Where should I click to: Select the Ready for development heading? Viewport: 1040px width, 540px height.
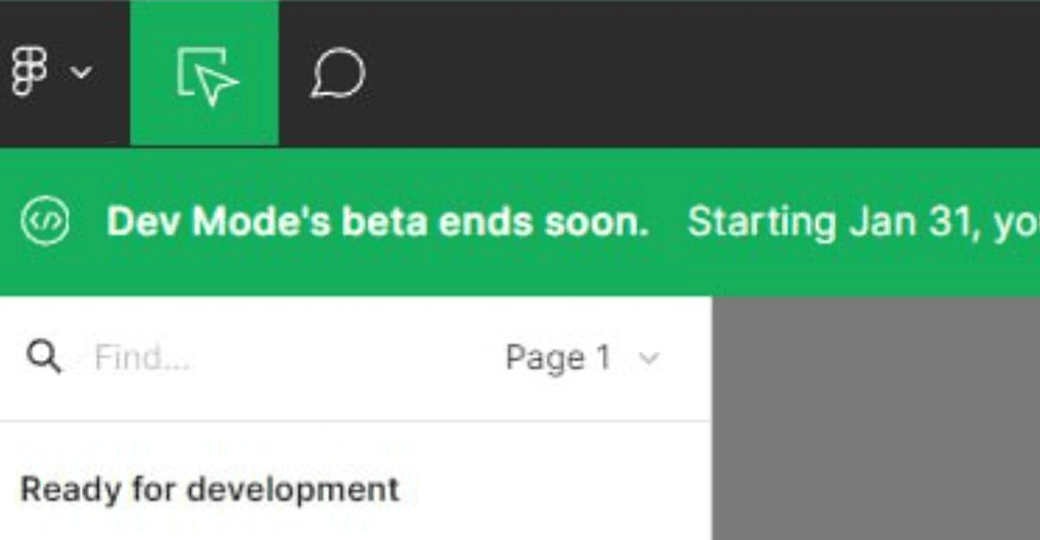pos(210,490)
